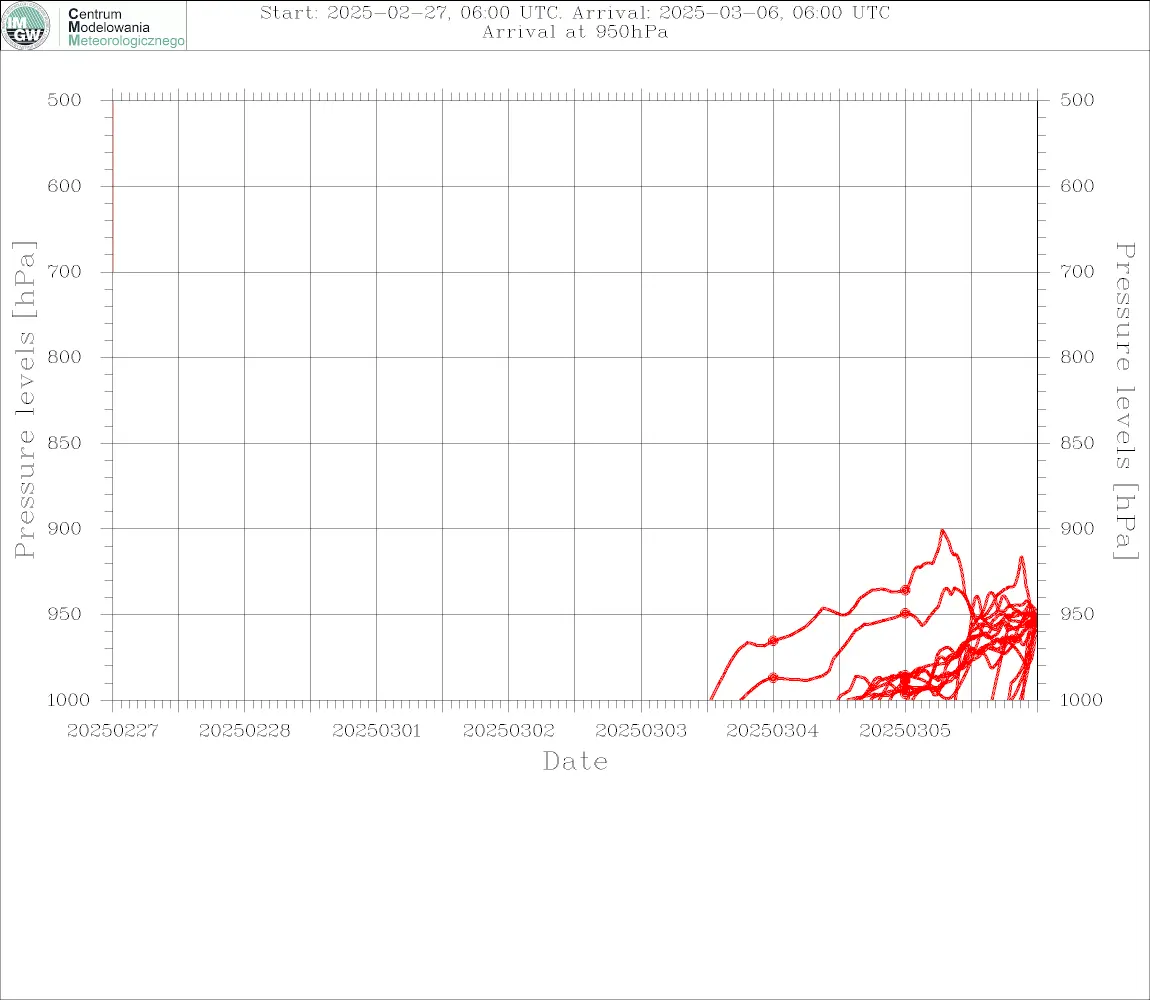Click the right axis 500 label
Viewport: 1150px width, 1000px height.
1077,100
